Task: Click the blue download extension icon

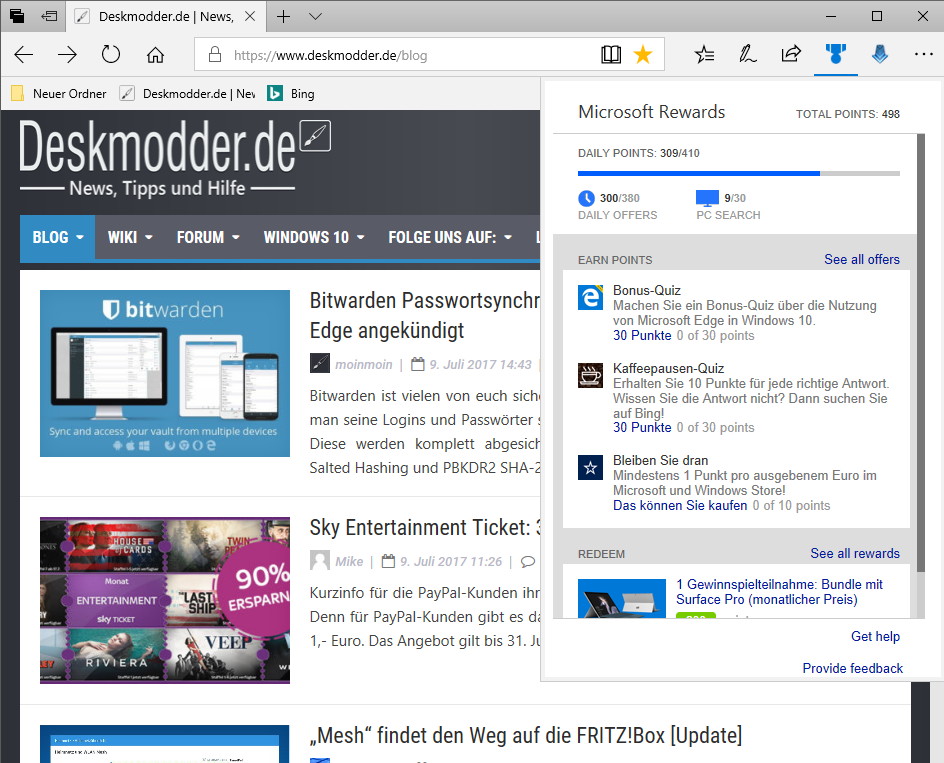Action: click(x=880, y=55)
